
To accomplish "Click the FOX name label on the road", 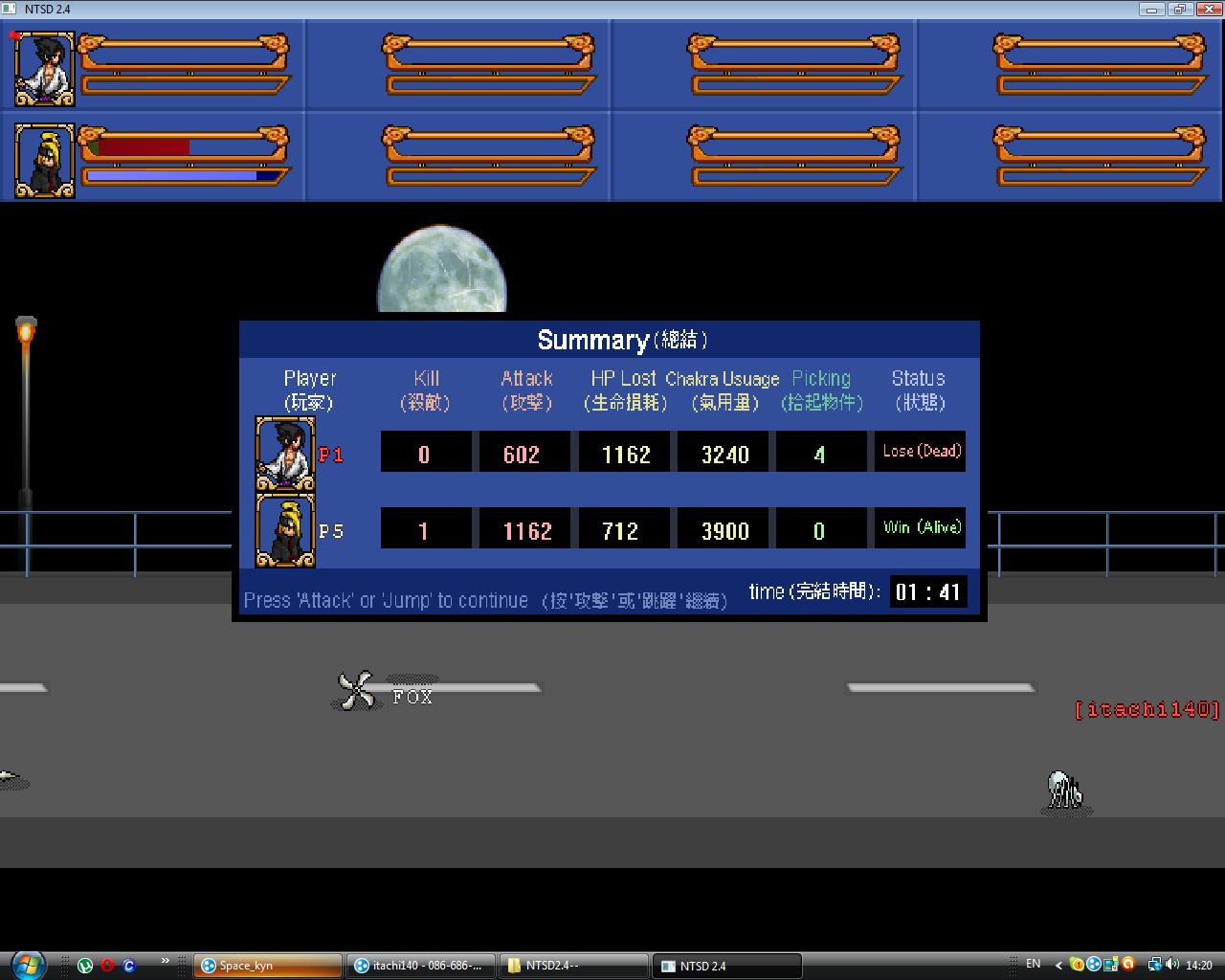I will (x=412, y=698).
